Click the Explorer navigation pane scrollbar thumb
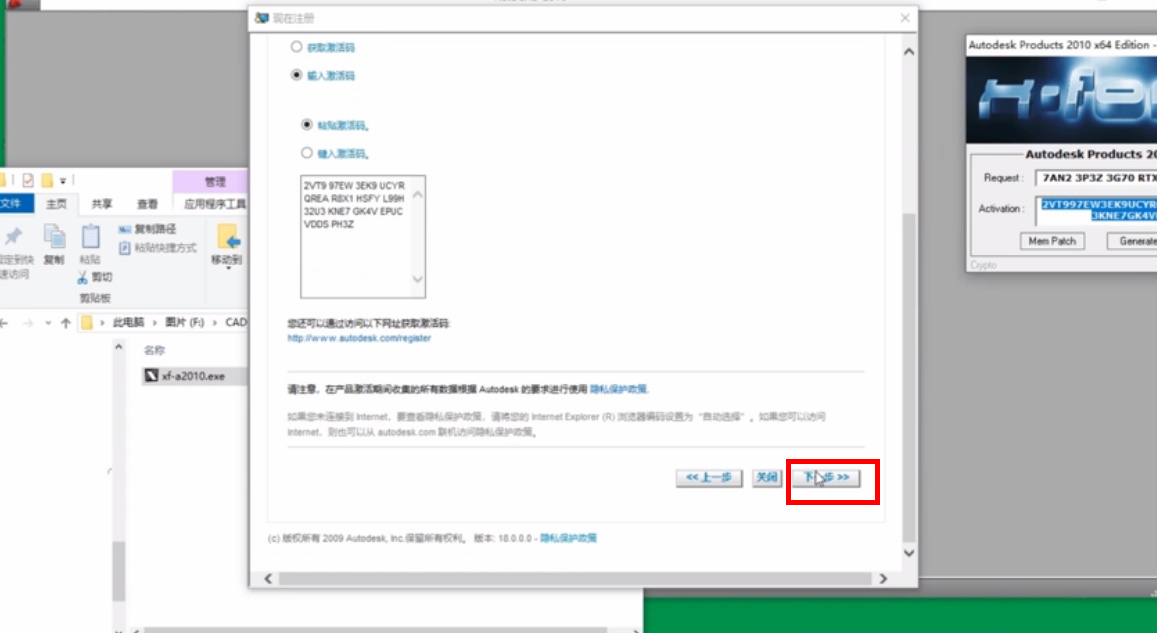 pyautogui.click(x=119, y=571)
